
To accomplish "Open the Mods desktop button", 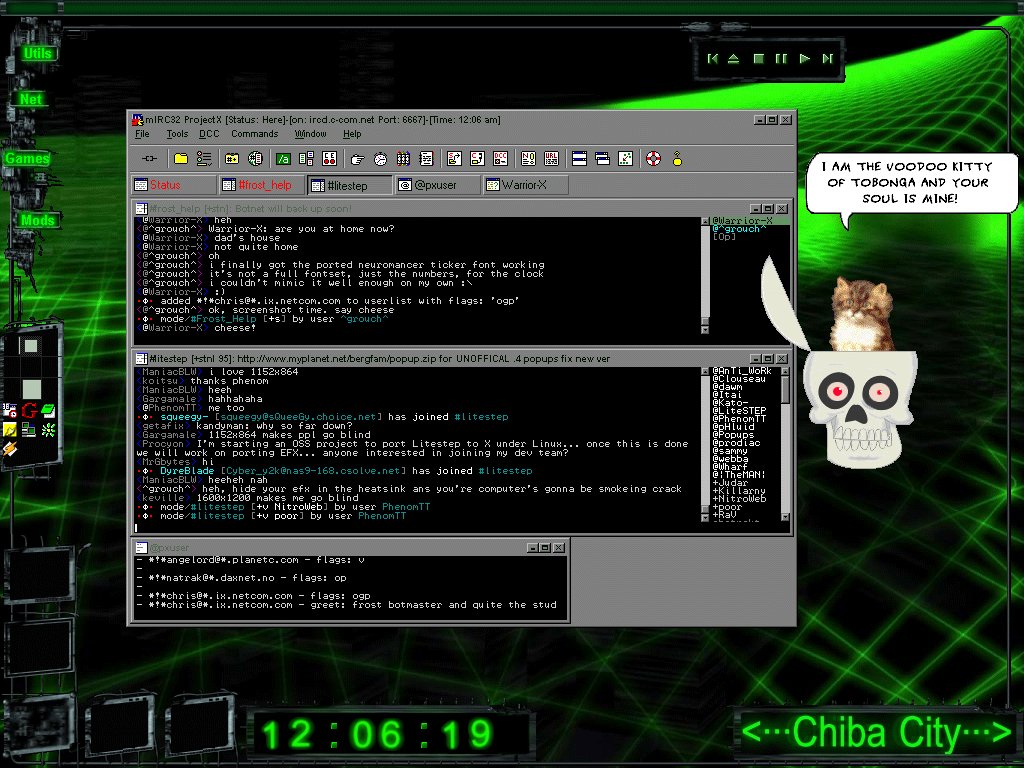I will click(37, 221).
